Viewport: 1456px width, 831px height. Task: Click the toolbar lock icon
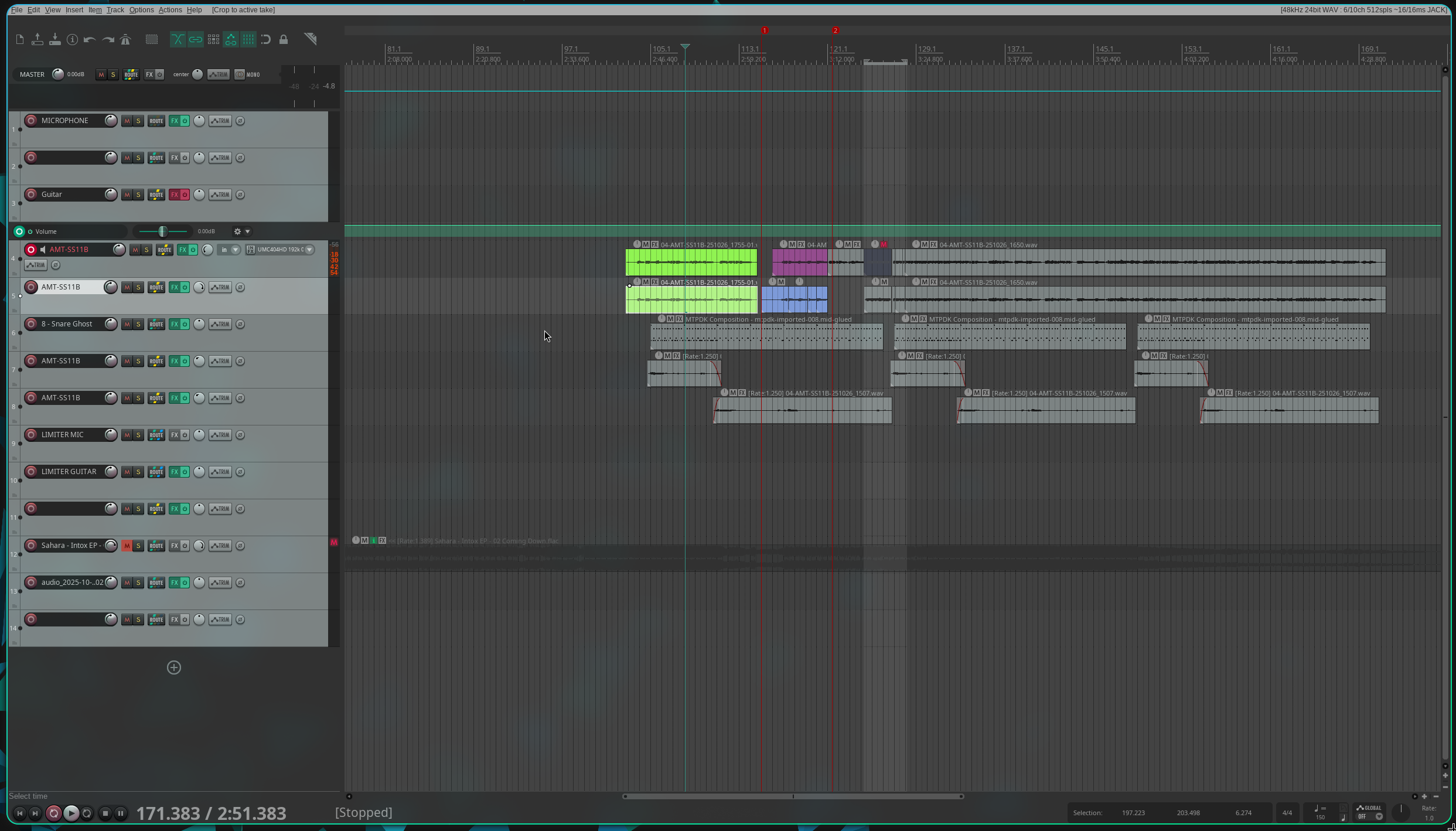[x=284, y=39]
